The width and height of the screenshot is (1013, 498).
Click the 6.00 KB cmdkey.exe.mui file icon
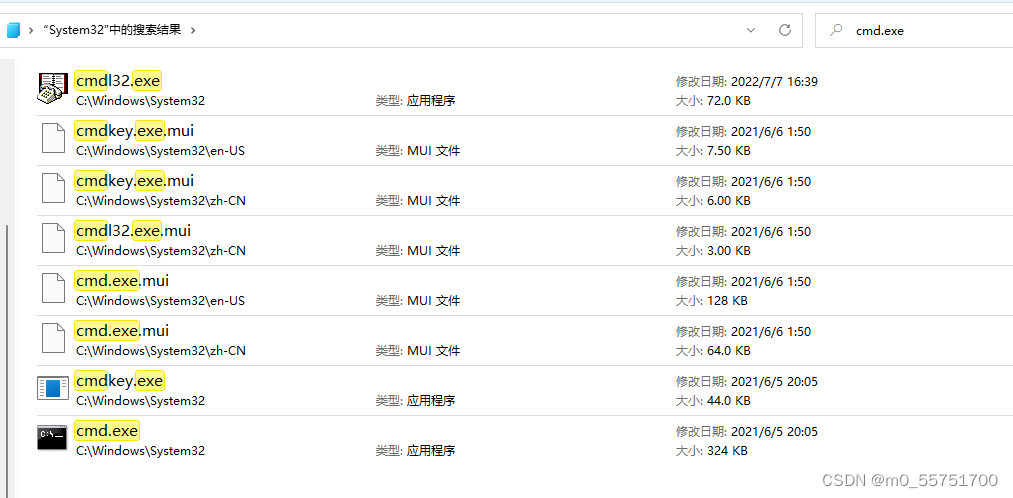pos(53,187)
